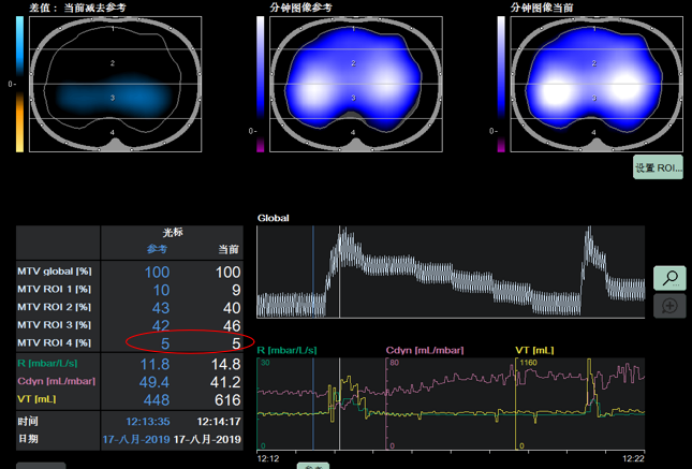692x469 pixels.
Task: Select the MTV ROI 3 [%] row label
Action: [x=54, y=325]
